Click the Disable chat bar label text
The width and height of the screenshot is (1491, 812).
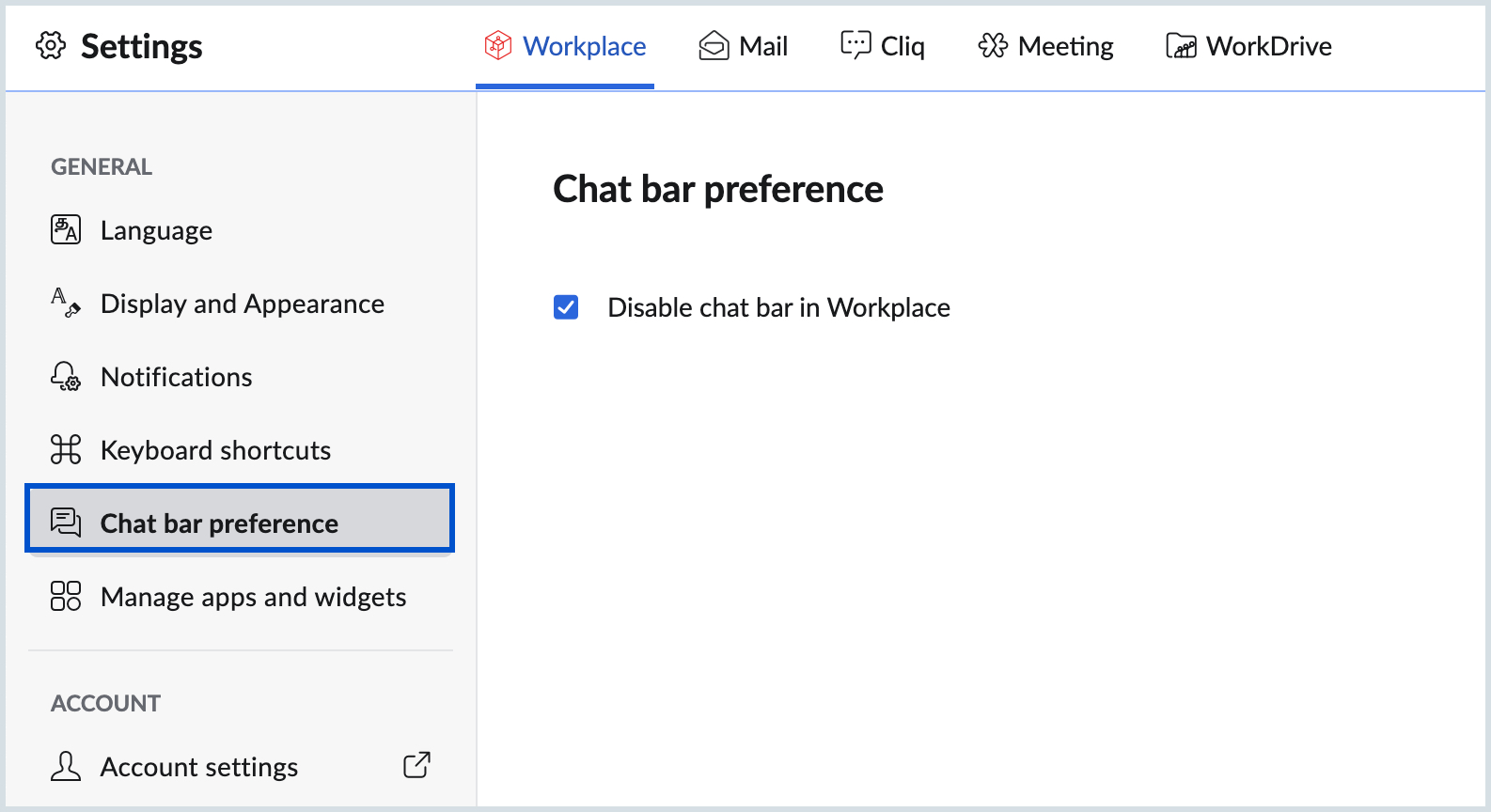pyautogui.click(x=778, y=307)
